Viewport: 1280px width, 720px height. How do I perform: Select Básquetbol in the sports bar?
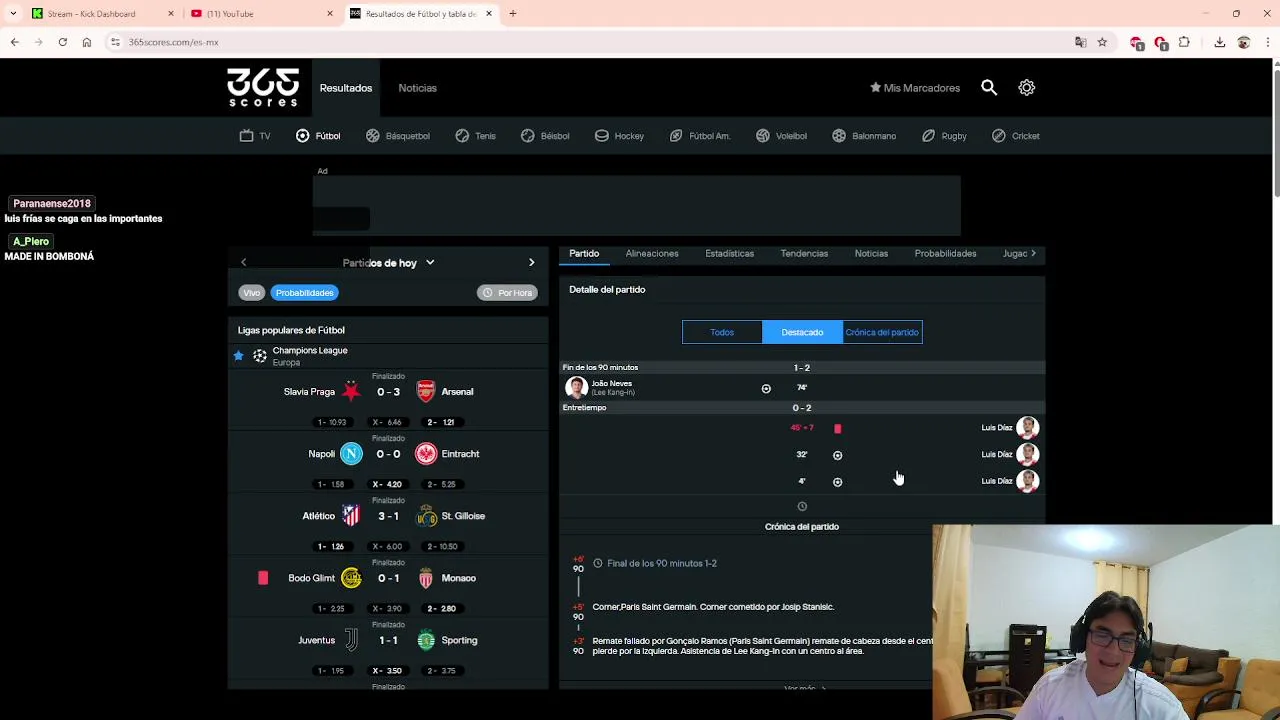pyautogui.click(x=398, y=136)
